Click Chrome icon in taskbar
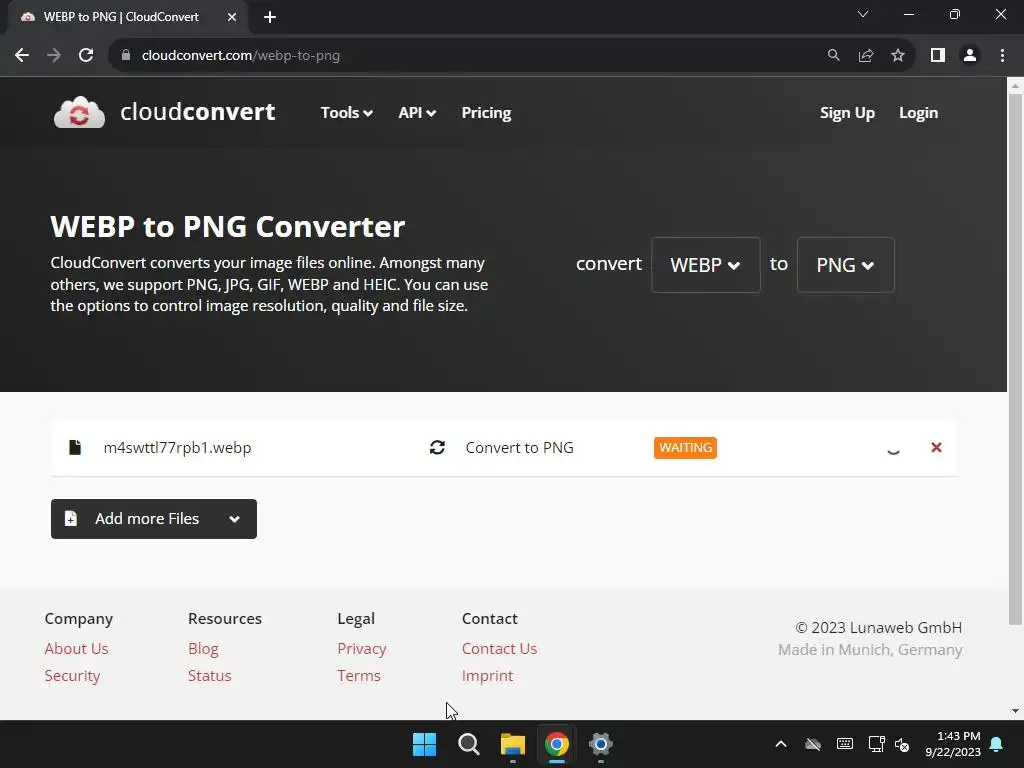 [x=556, y=744]
